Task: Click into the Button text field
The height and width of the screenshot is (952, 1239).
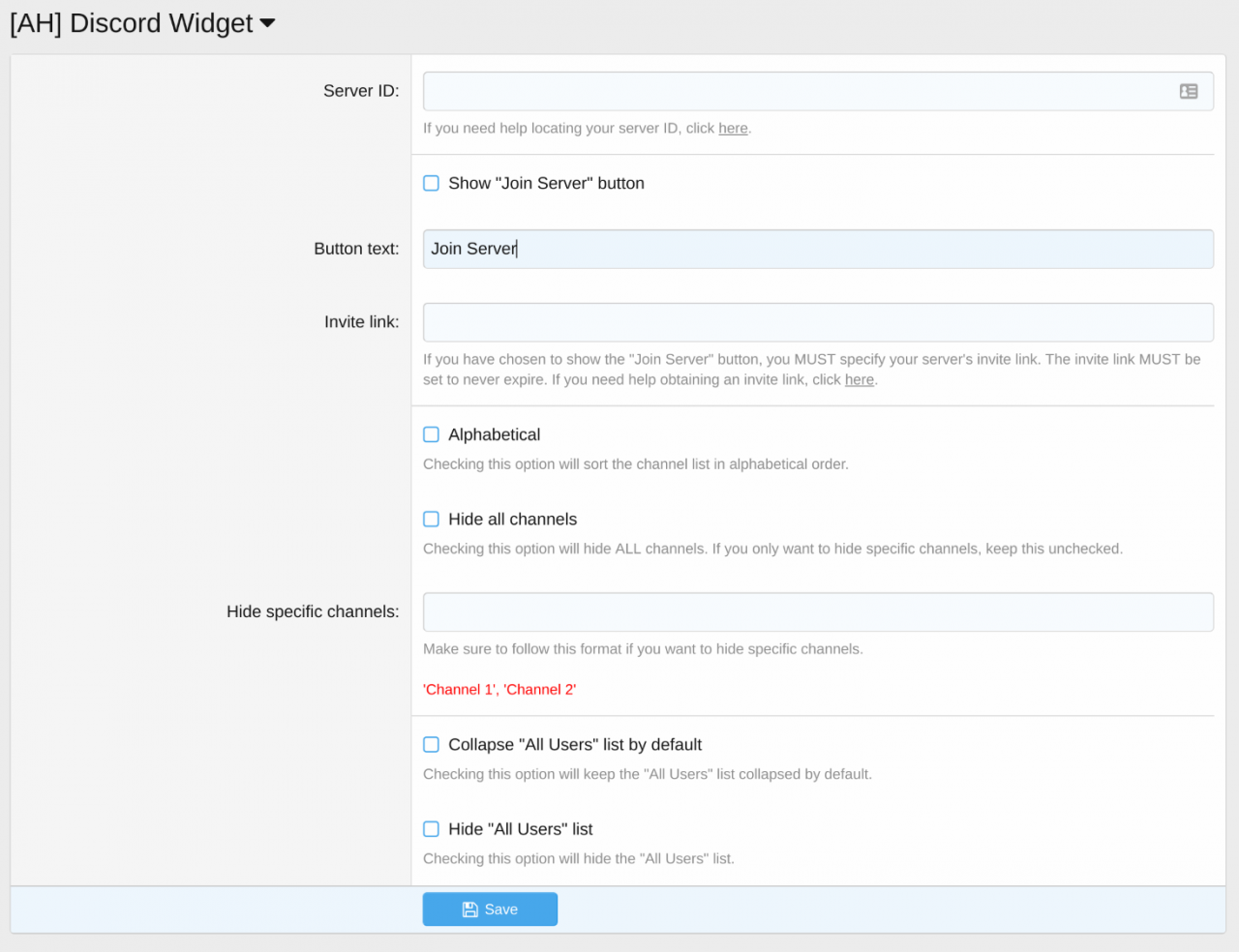Action: [818, 249]
